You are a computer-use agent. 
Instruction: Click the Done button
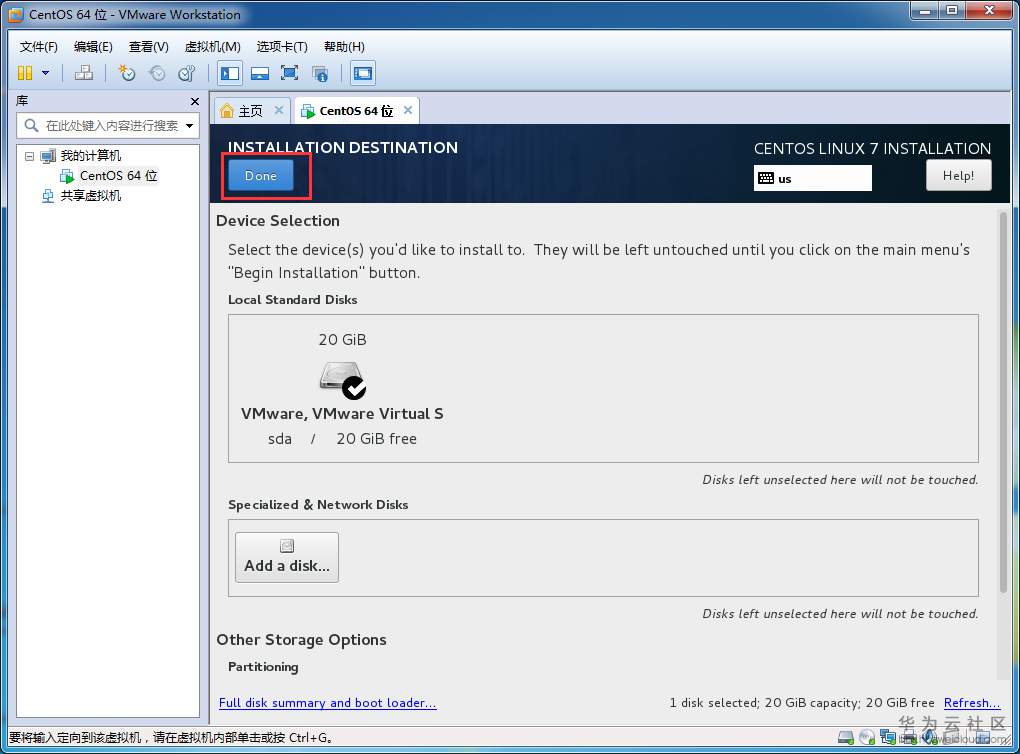tap(261, 176)
